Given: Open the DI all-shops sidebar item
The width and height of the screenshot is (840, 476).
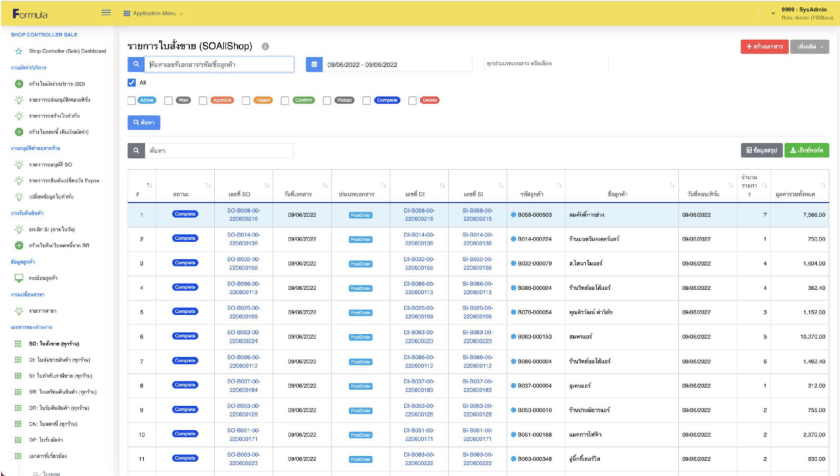Looking at the screenshot, I should click(59, 360).
